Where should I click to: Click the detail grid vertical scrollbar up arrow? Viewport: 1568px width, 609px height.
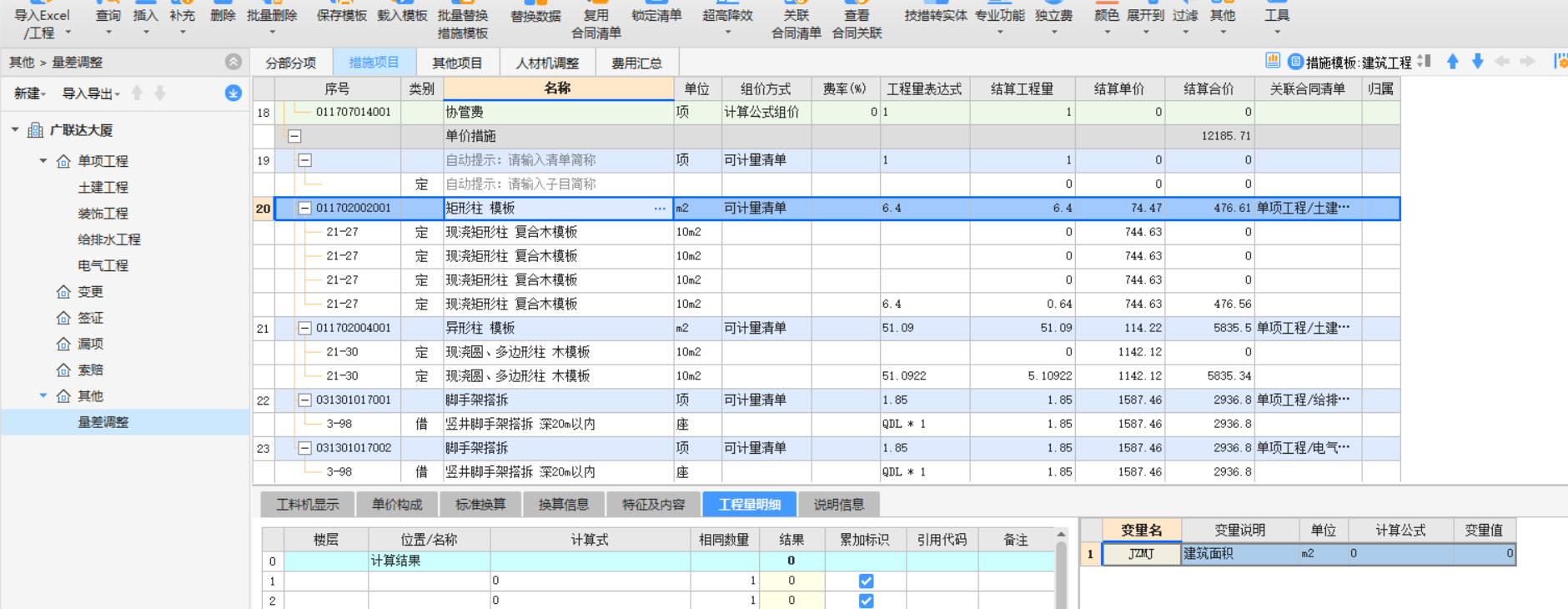click(1061, 534)
